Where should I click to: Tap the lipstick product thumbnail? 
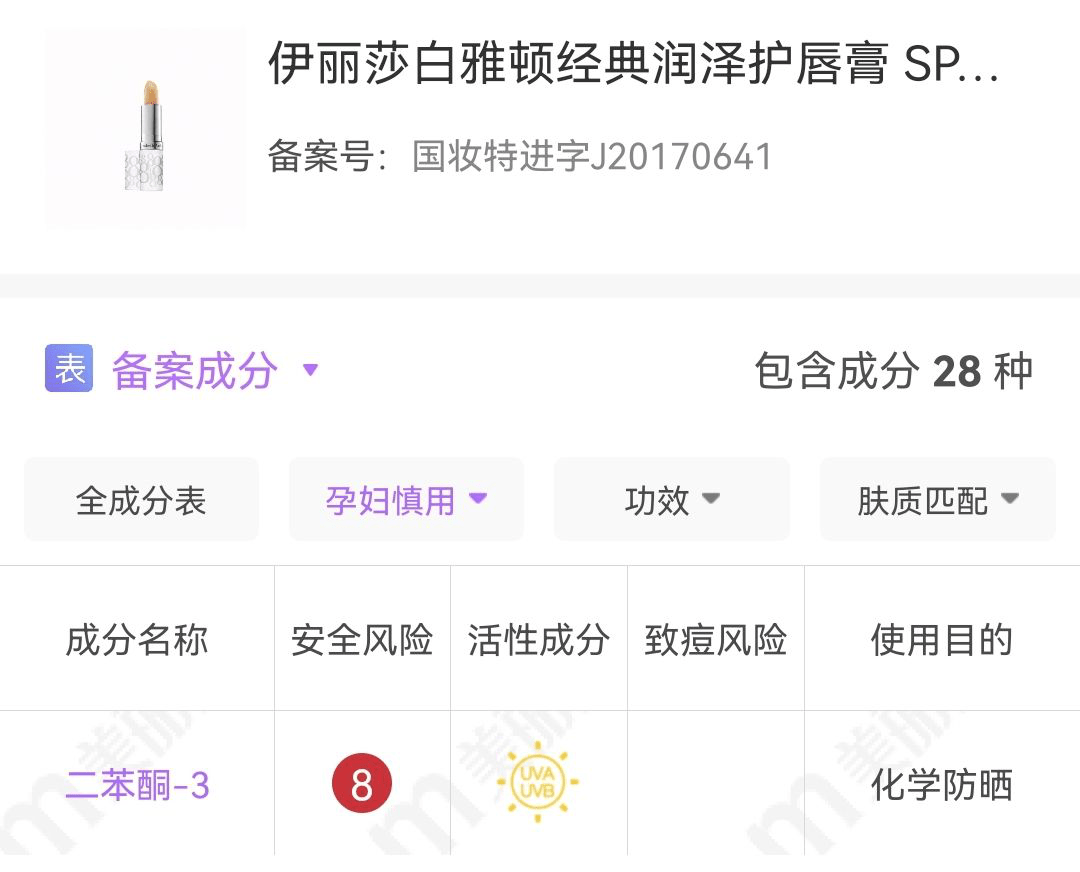click(x=145, y=128)
